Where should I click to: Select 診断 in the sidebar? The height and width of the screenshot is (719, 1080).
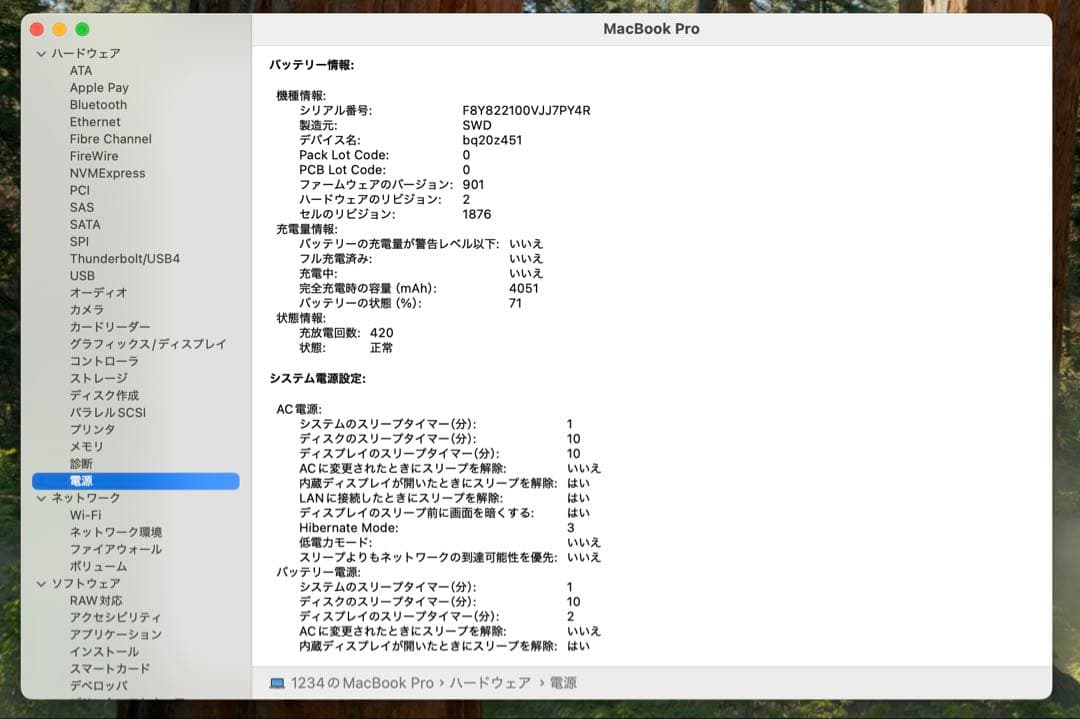coord(81,464)
